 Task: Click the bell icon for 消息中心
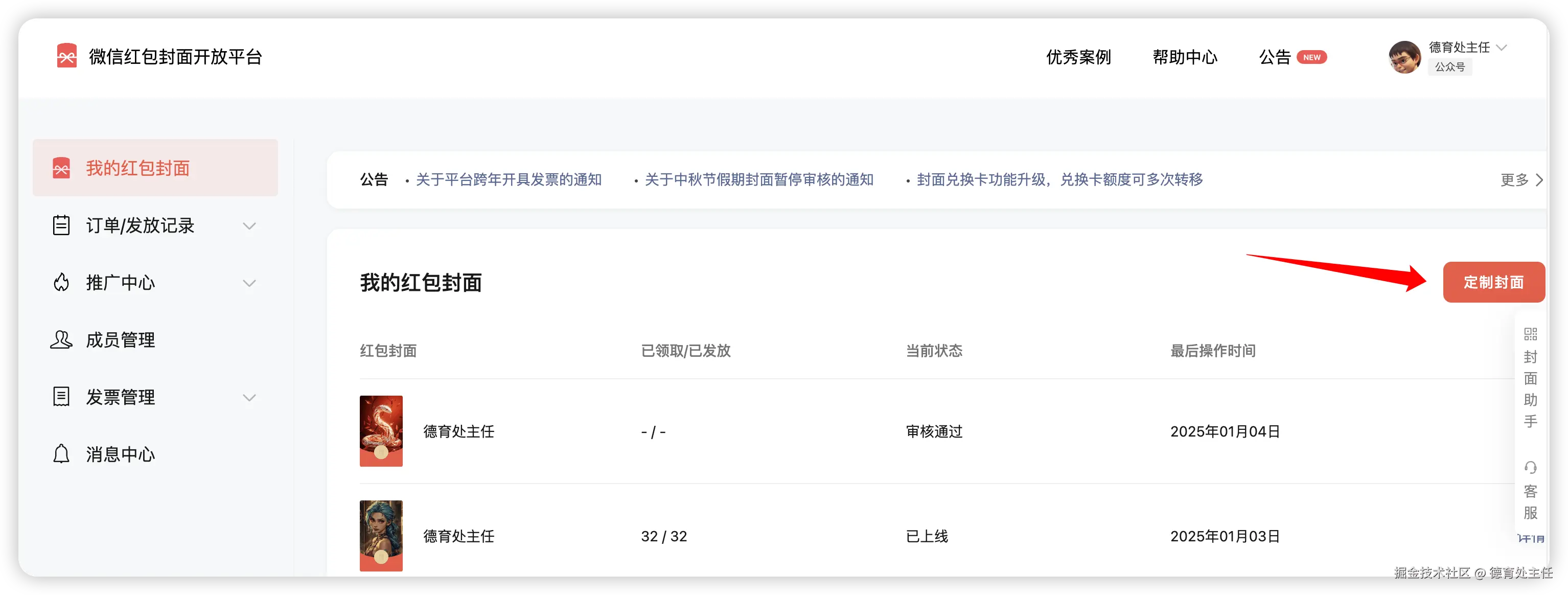(61, 454)
